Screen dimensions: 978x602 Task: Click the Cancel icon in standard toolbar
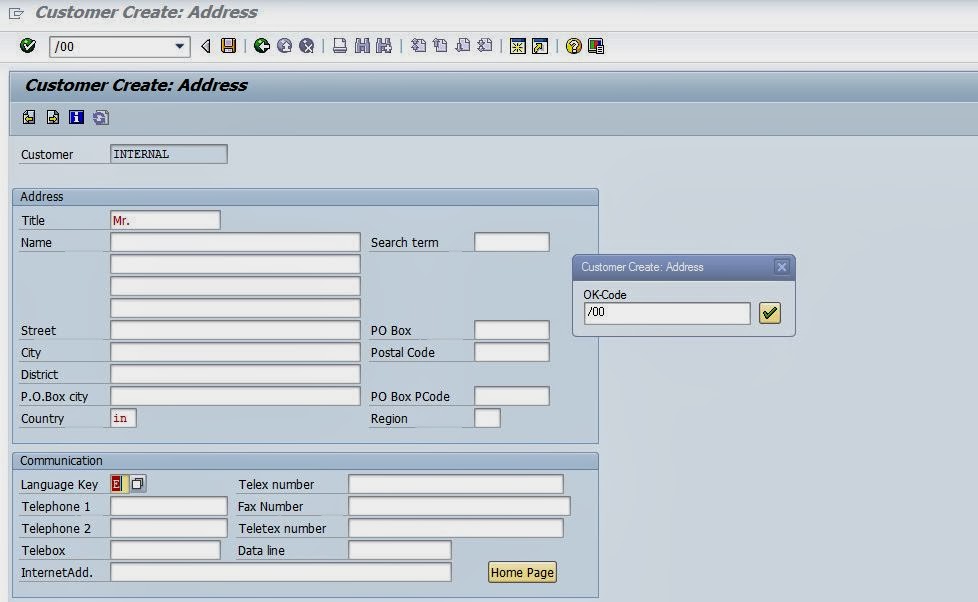307,46
